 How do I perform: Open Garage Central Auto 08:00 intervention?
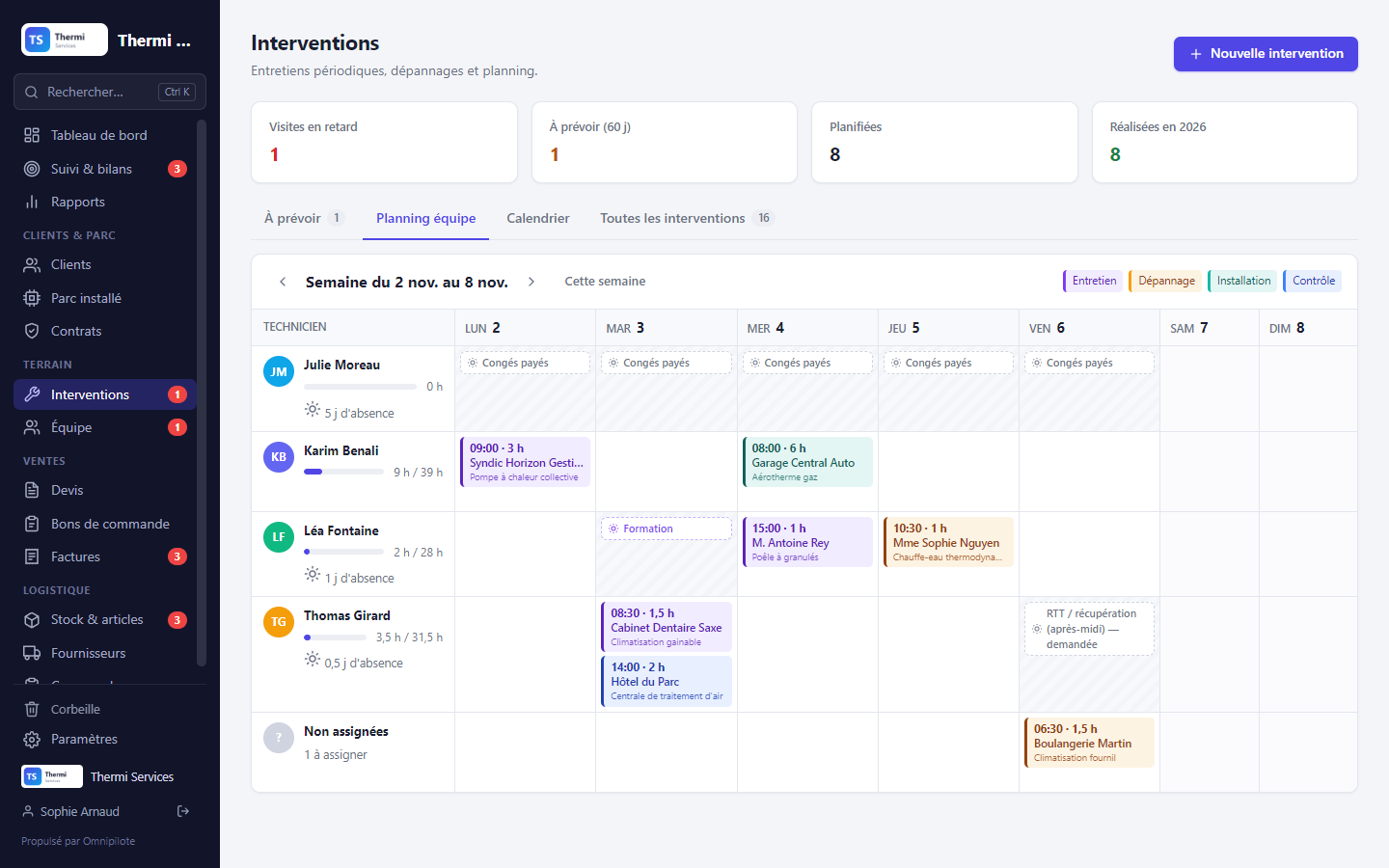[x=807, y=462]
